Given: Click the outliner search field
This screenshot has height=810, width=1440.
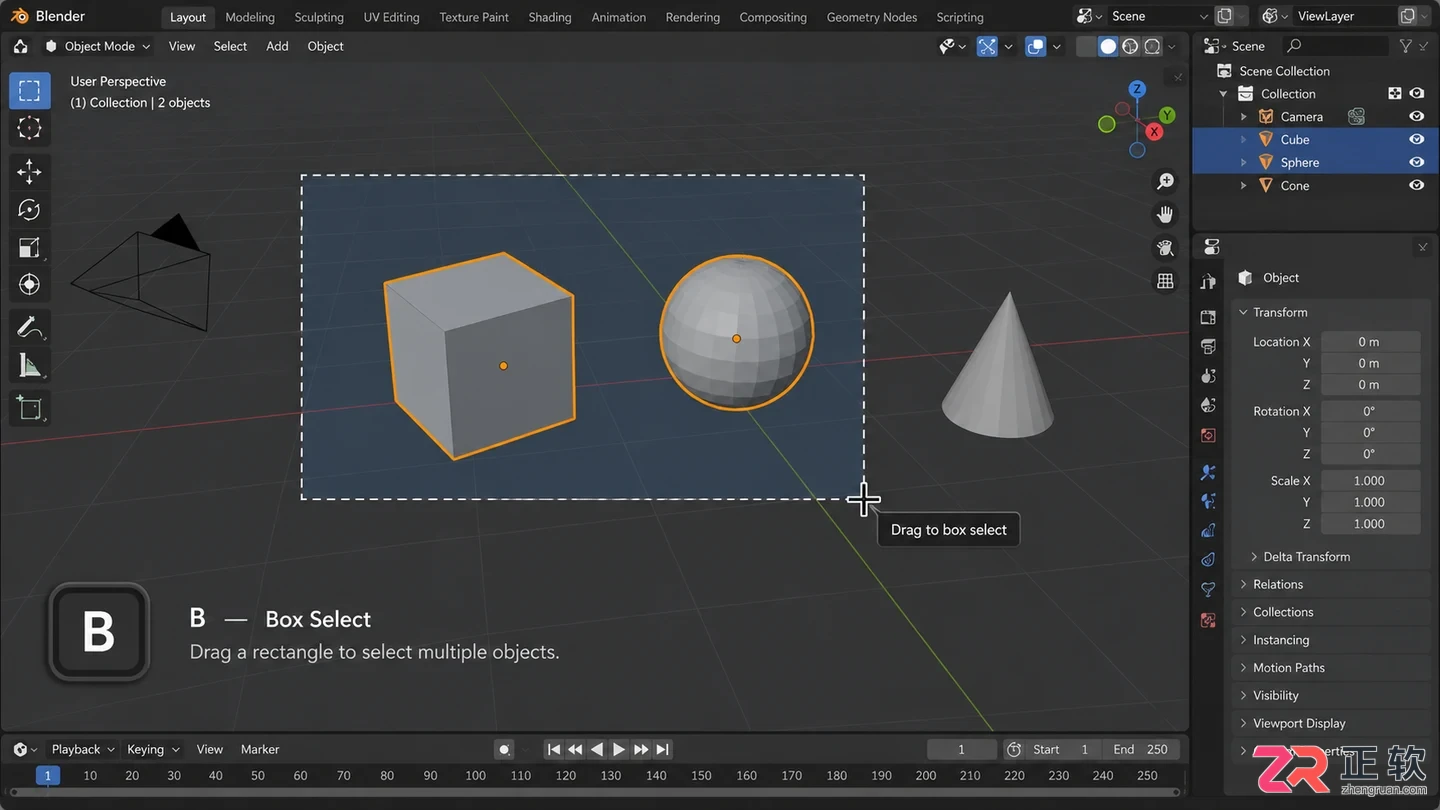Looking at the screenshot, I should point(1336,46).
